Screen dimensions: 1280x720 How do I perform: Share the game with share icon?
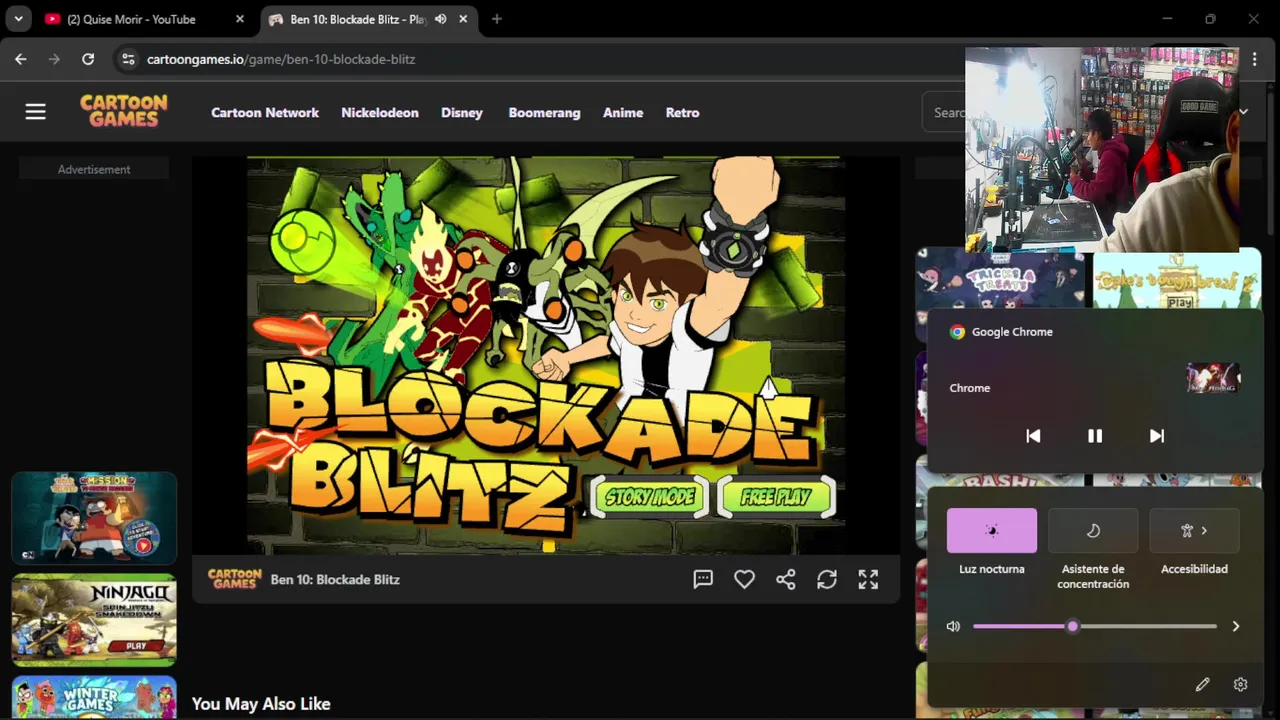786,579
